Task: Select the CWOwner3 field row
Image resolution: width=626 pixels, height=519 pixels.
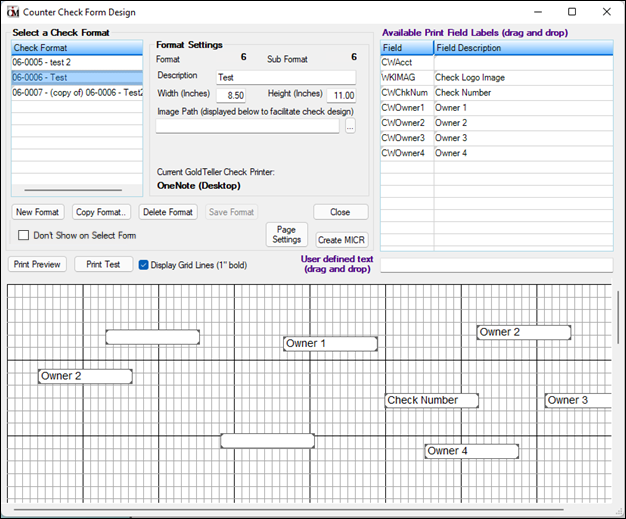Action: point(497,138)
